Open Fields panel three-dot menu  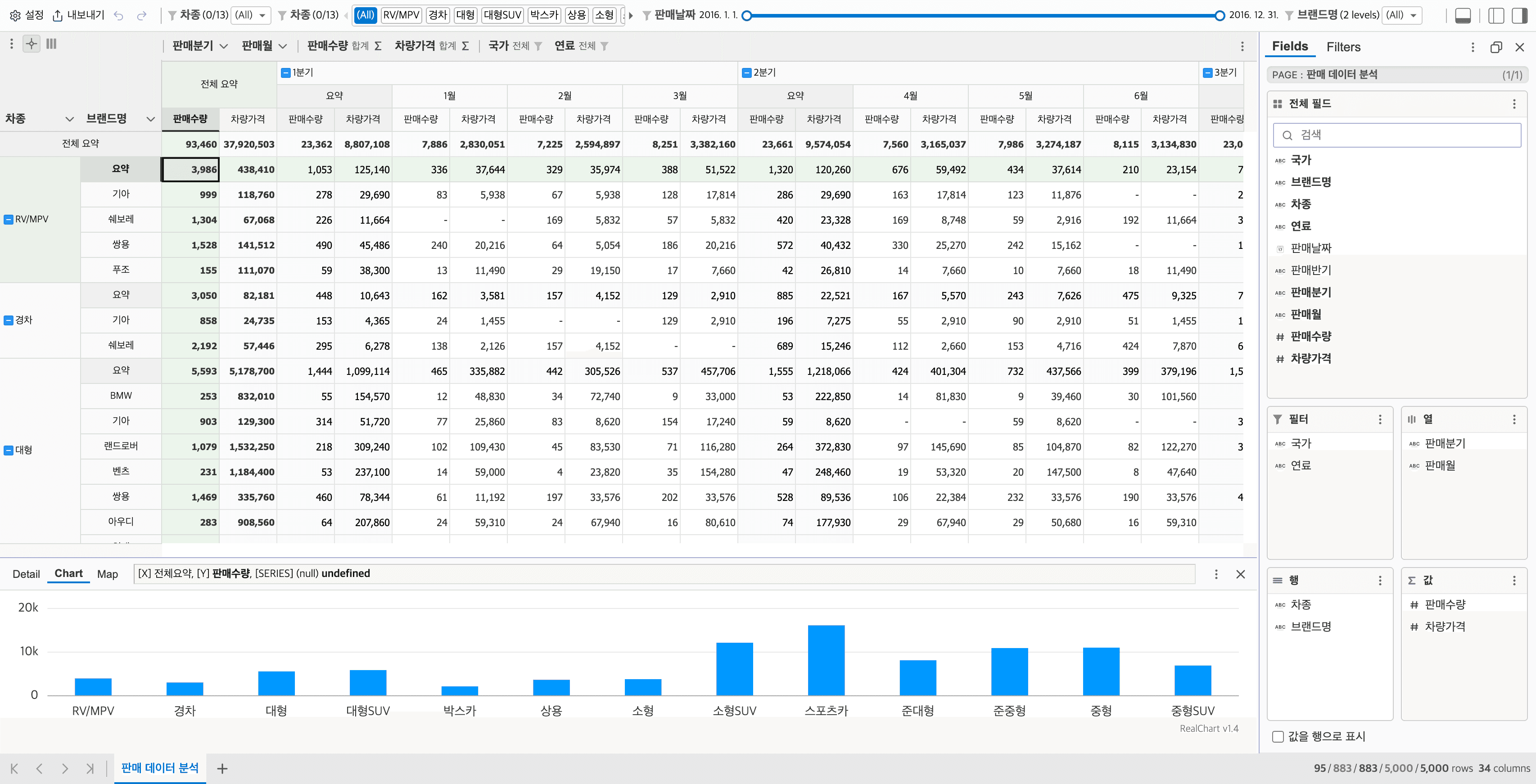[1473, 47]
